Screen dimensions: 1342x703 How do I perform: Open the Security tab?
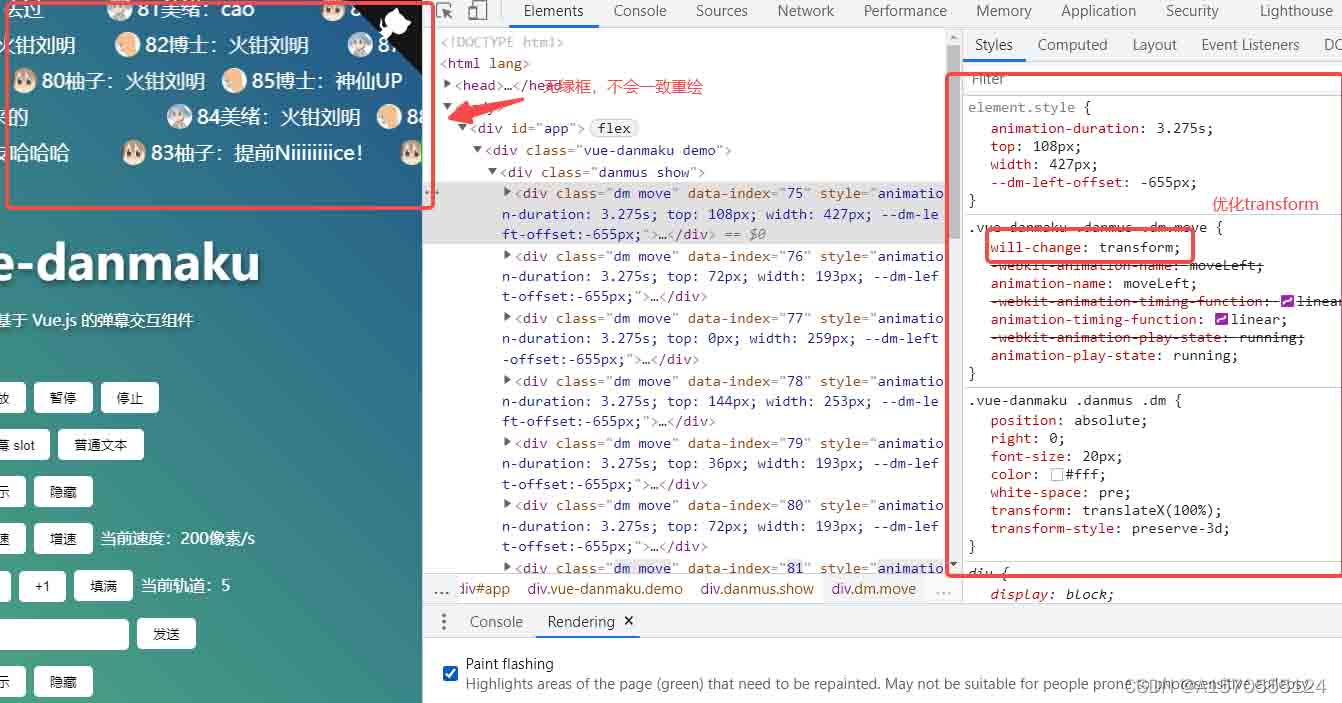(1191, 11)
